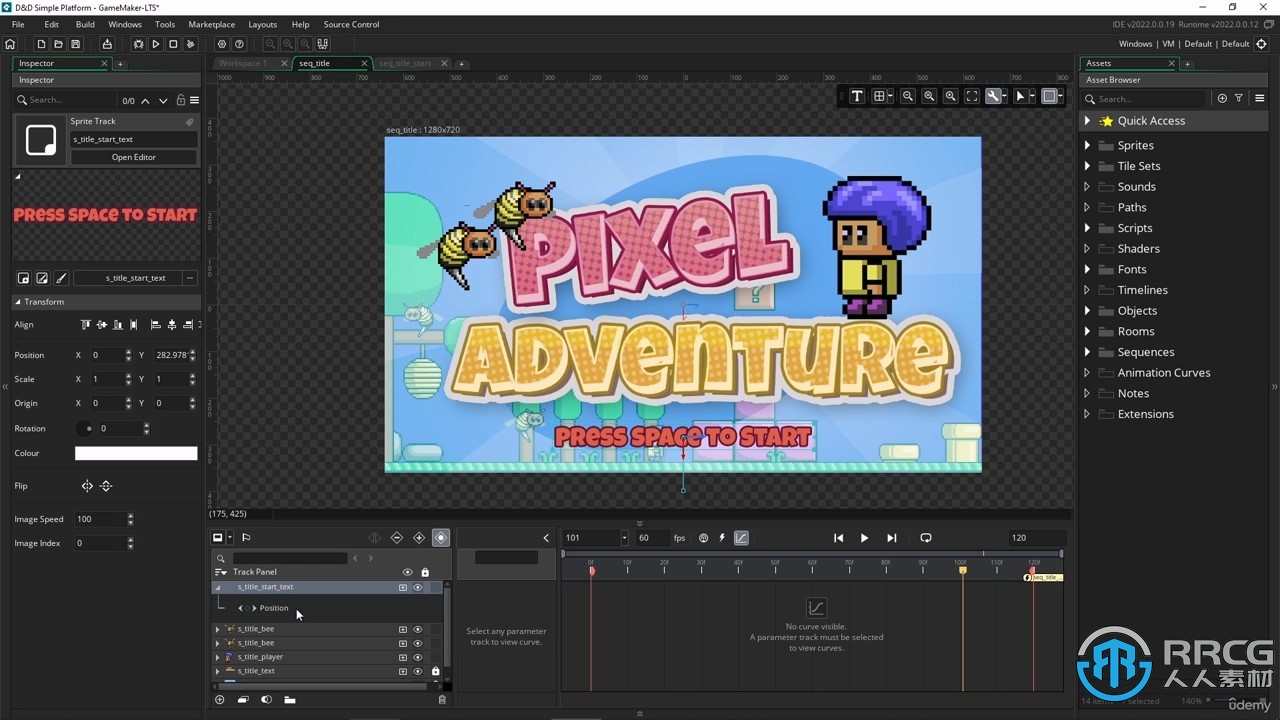Viewport: 1280px width, 720px height.
Task: Run the game from main toolbar
Action: (156, 44)
